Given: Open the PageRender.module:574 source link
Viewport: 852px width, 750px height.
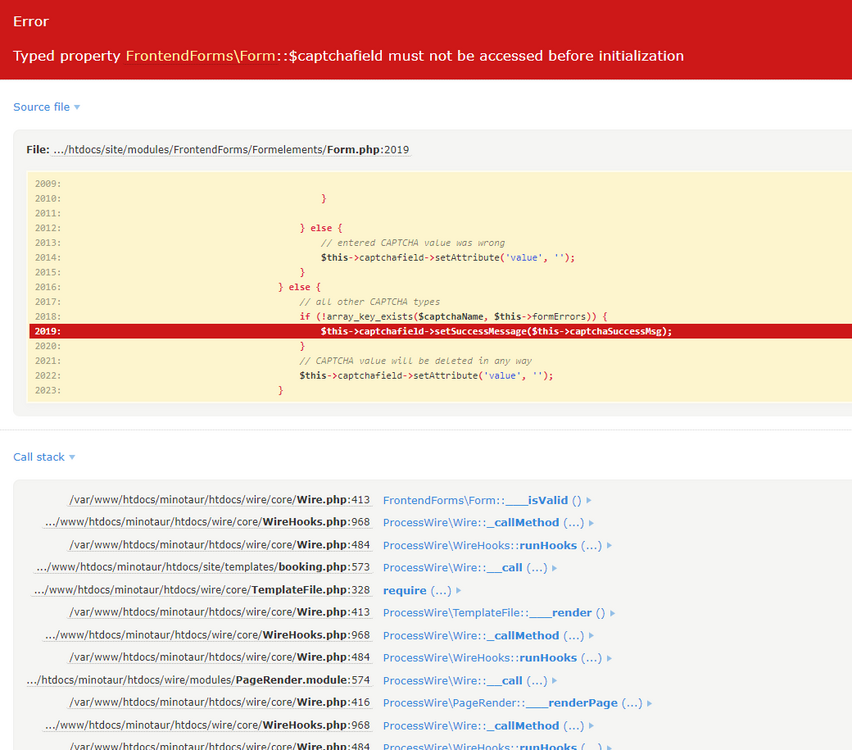Looking at the screenshot, I should tap(201, 681).
